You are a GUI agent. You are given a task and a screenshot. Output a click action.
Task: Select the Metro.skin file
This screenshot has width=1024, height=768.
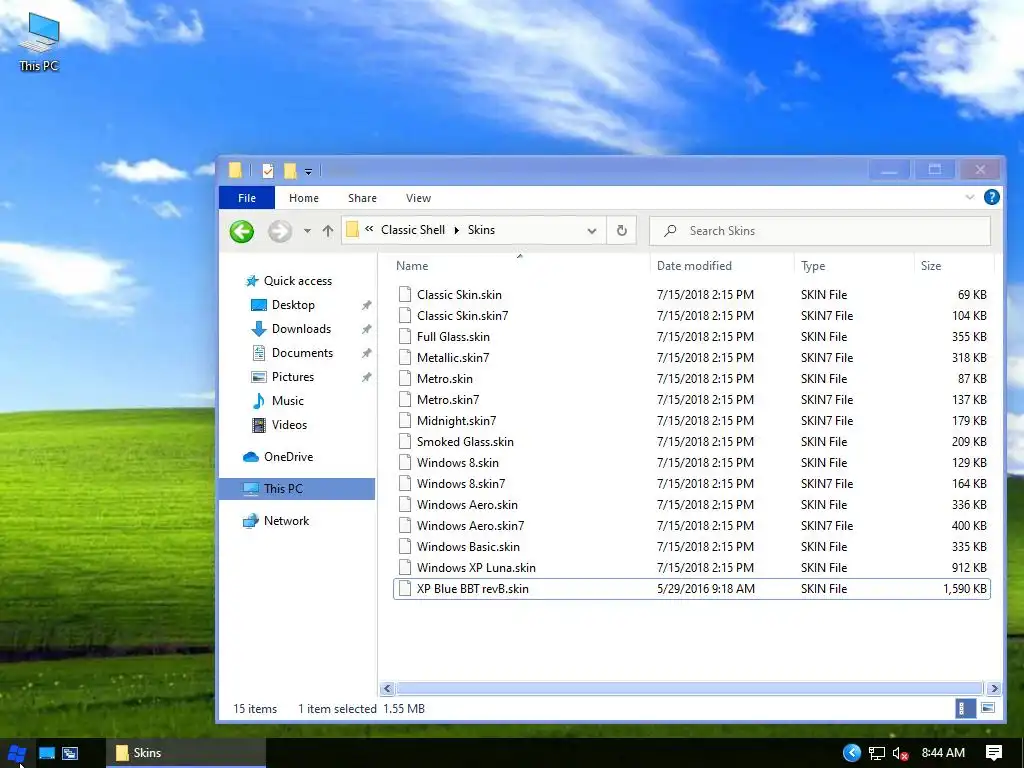tap(692, 379)
